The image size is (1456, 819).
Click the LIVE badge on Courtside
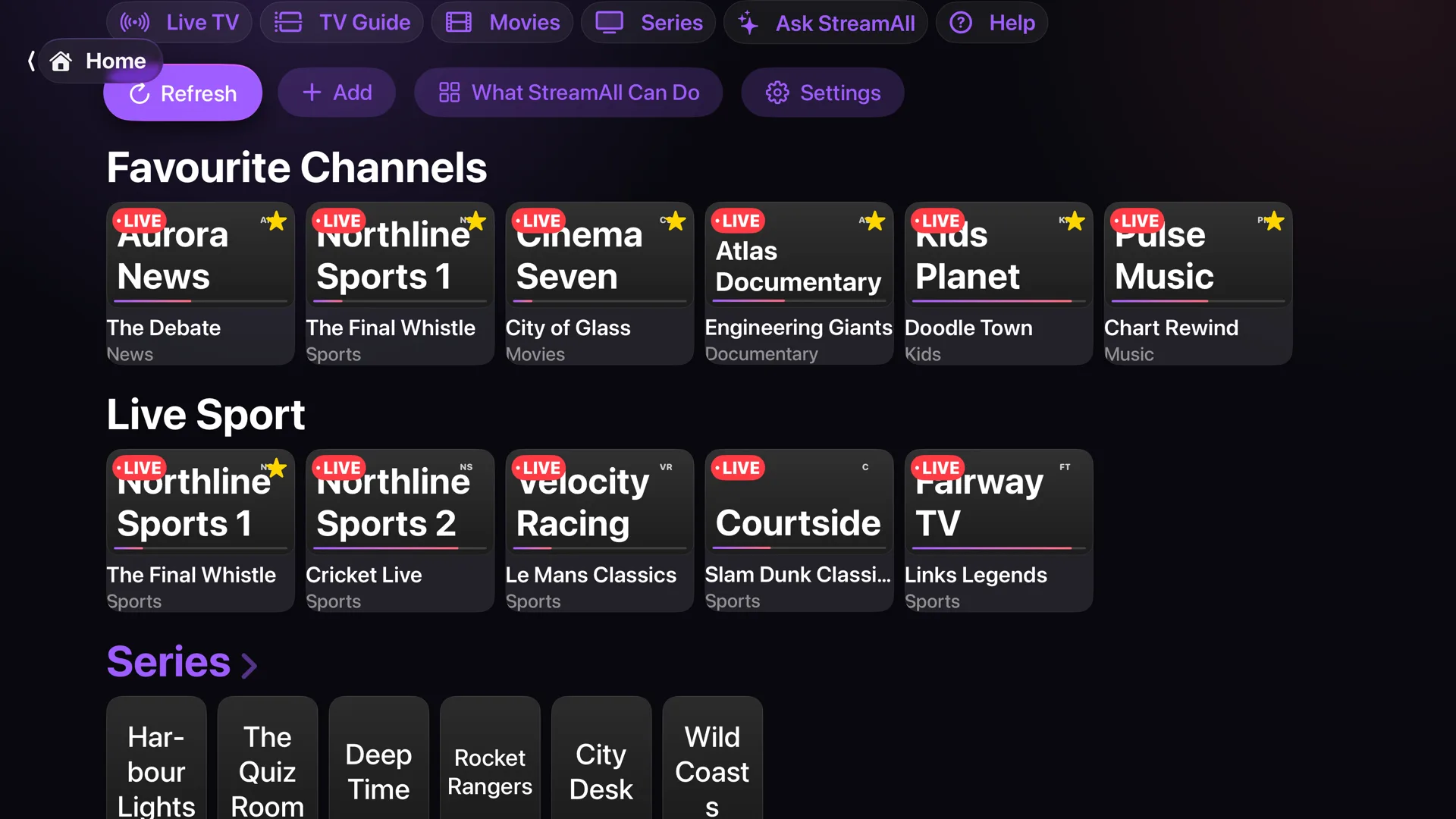738,468
